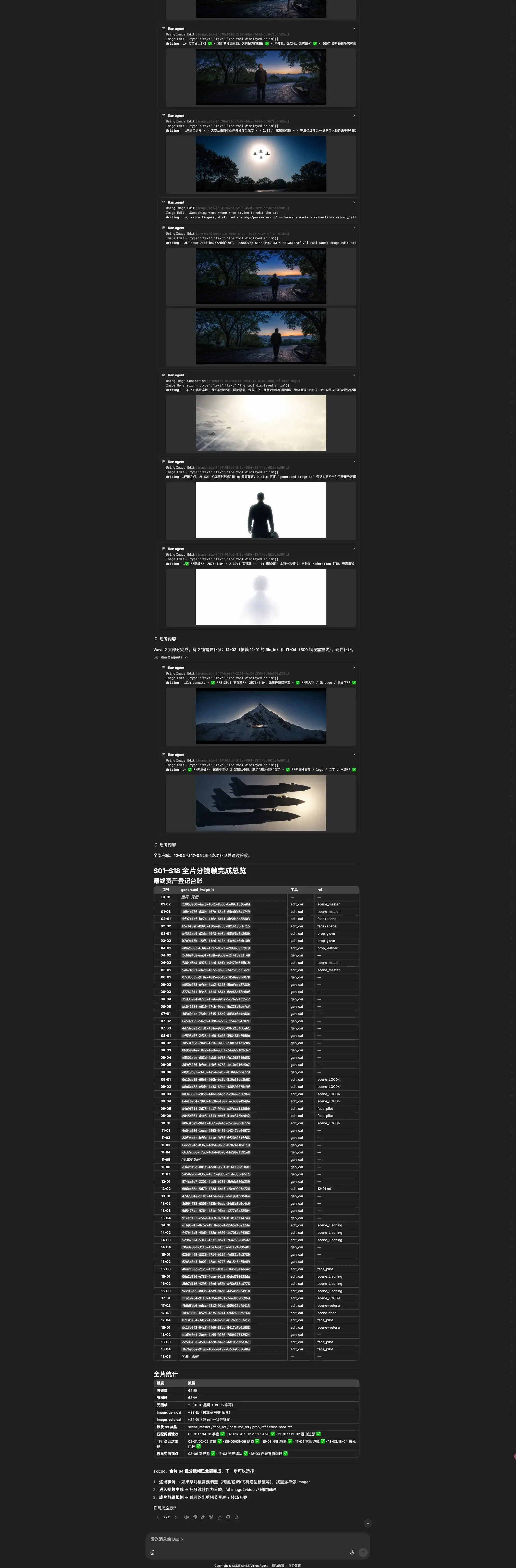This screenshot has width=516, height=1568.
Task: Click the option text "成片剪辑规划"
Action: click(x=171, y=1497)
